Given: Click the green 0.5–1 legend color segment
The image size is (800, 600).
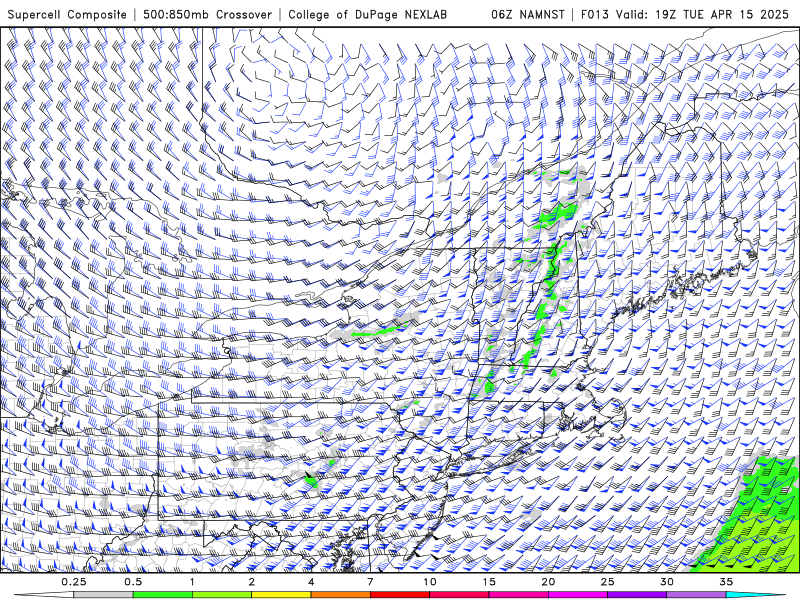Looking at the screenshot, I should tap(163, 595).
